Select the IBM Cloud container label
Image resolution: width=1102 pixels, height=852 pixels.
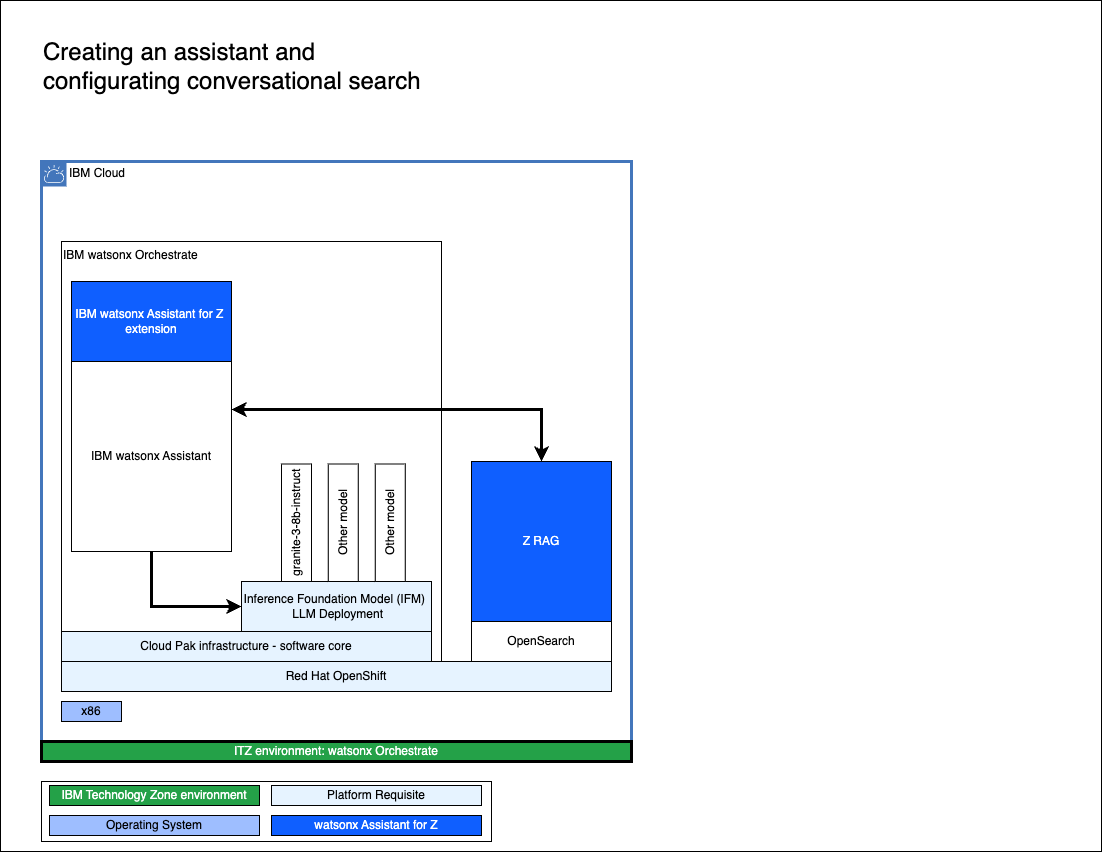[97, 173]
